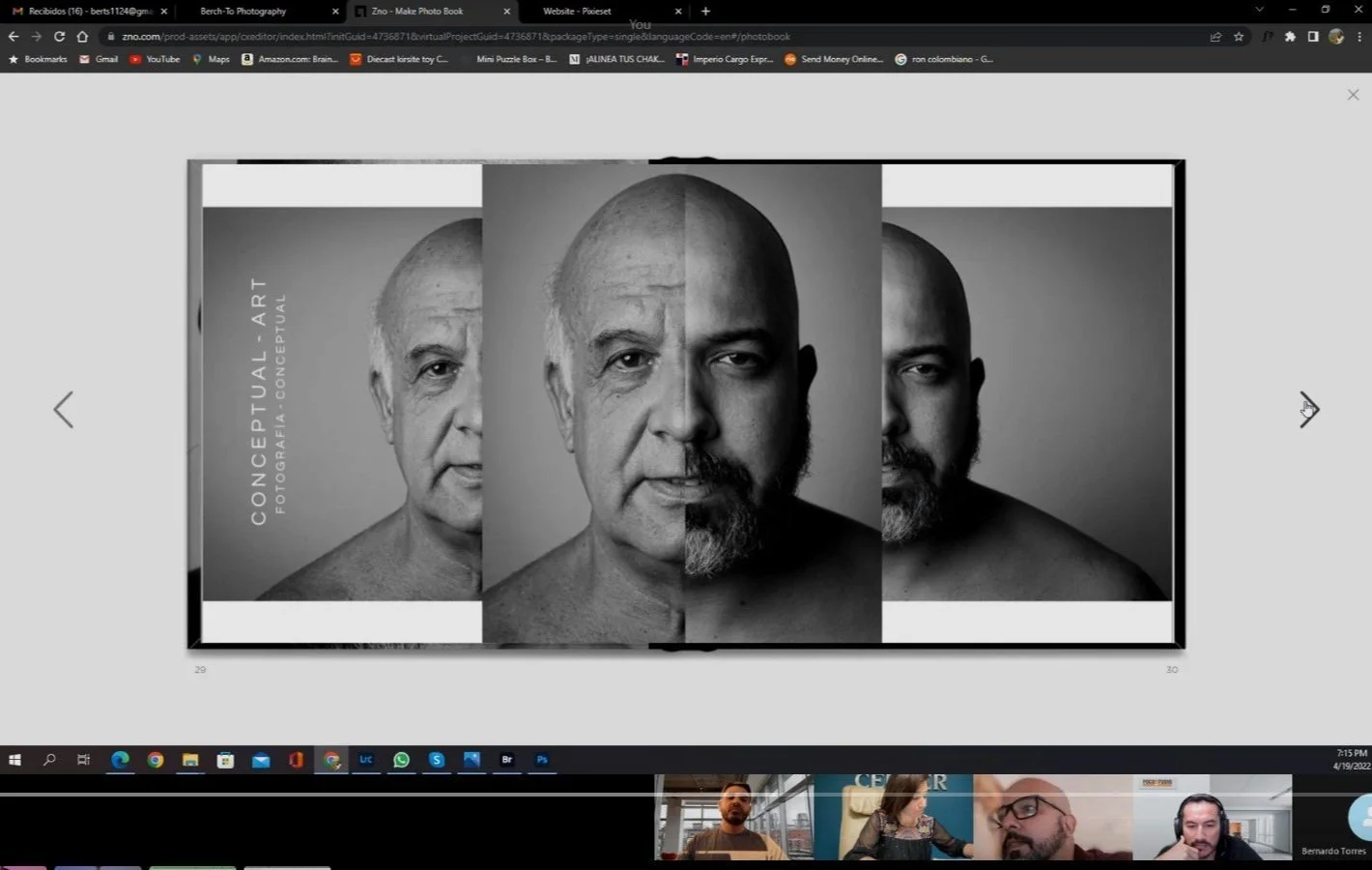Viewport: 1372px width, 870px height.
Task: Close the photo book preview
Action: point(1353,95)
